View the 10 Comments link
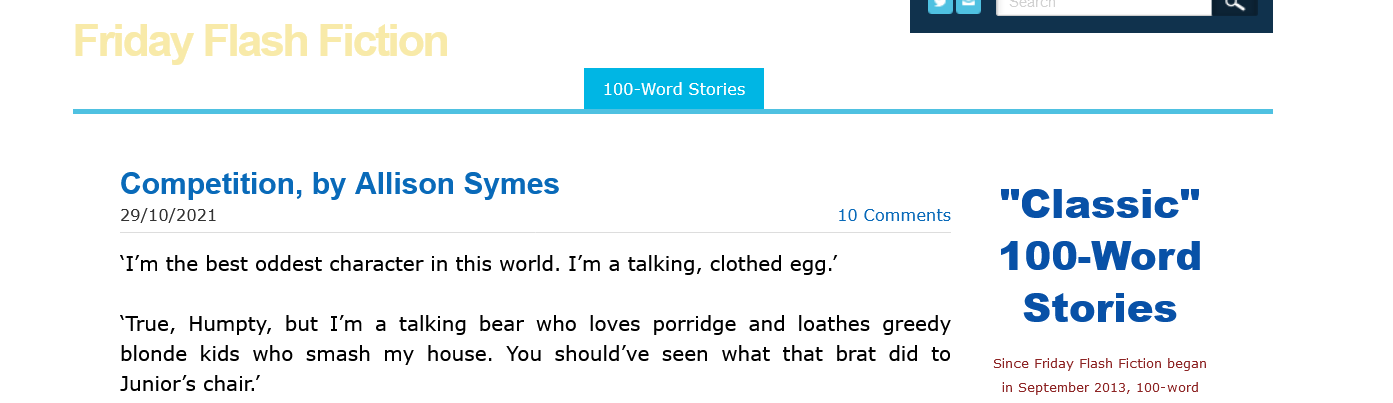This screenshot has height=403, width=1393. [x=893, y=215]
